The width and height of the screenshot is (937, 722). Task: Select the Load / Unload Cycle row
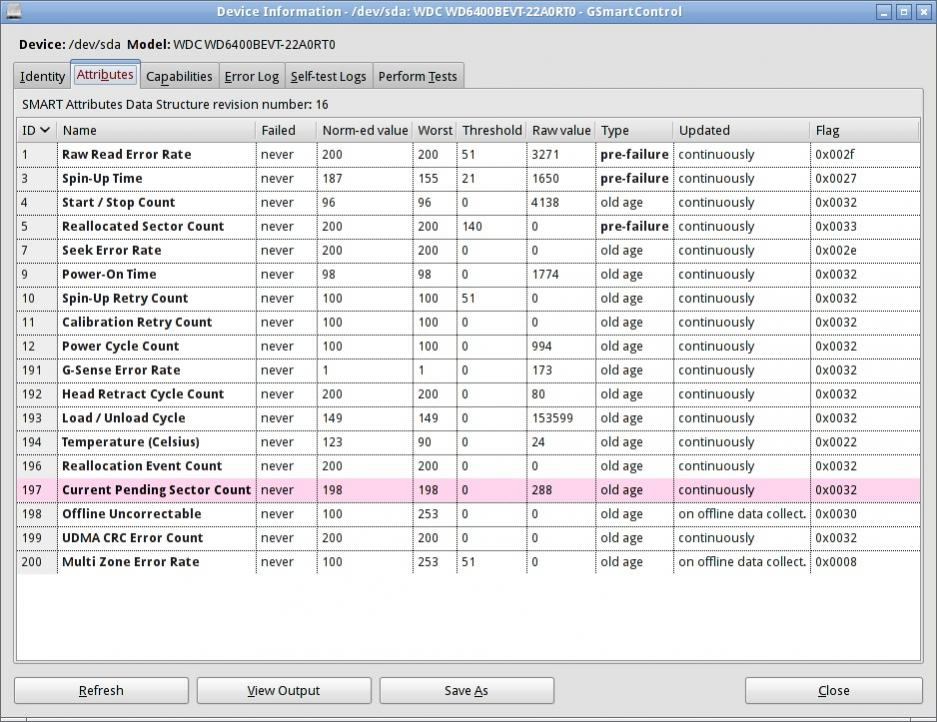pyautogui.click(x=468, y=418)
